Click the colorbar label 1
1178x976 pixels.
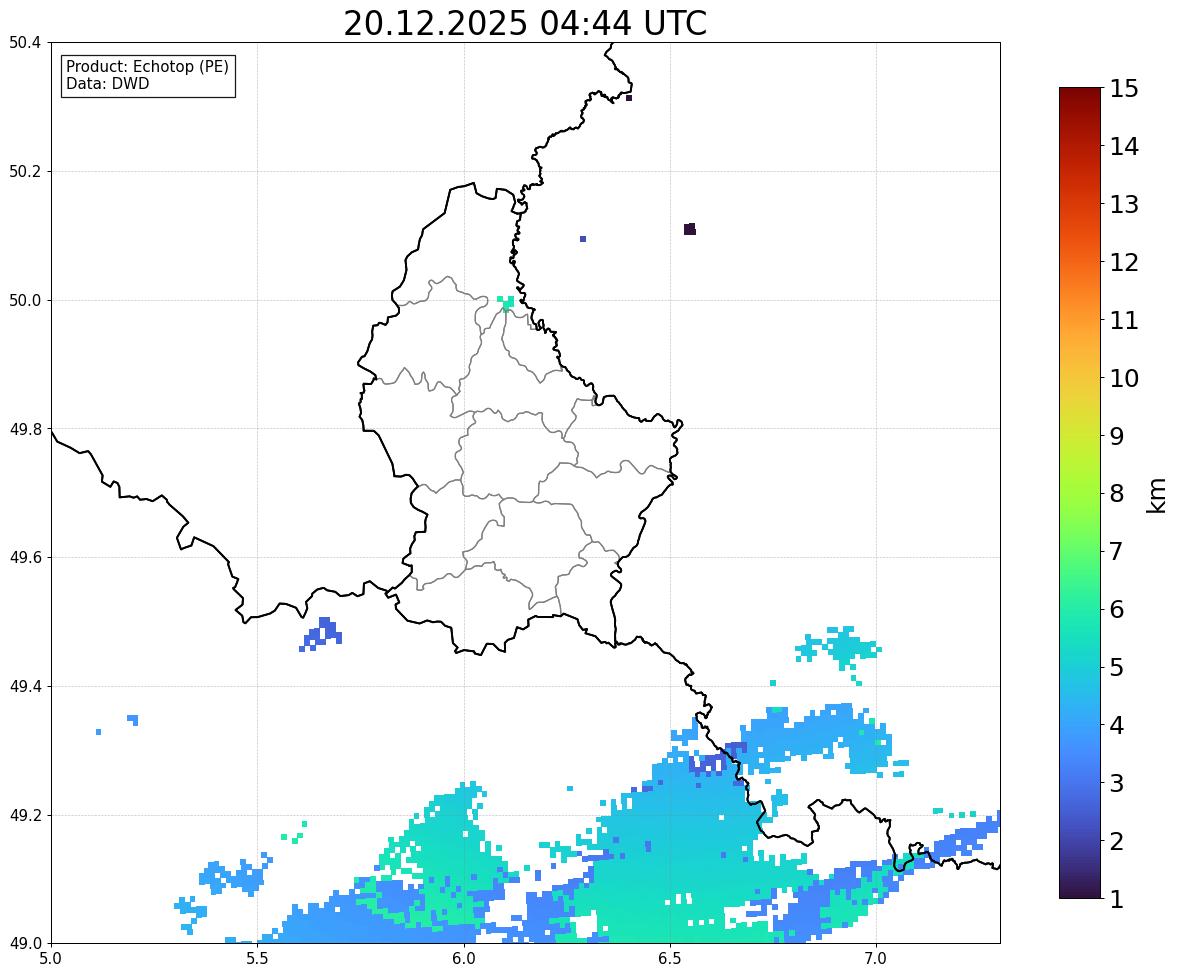pyautogui.click(x=1117, y=899)
